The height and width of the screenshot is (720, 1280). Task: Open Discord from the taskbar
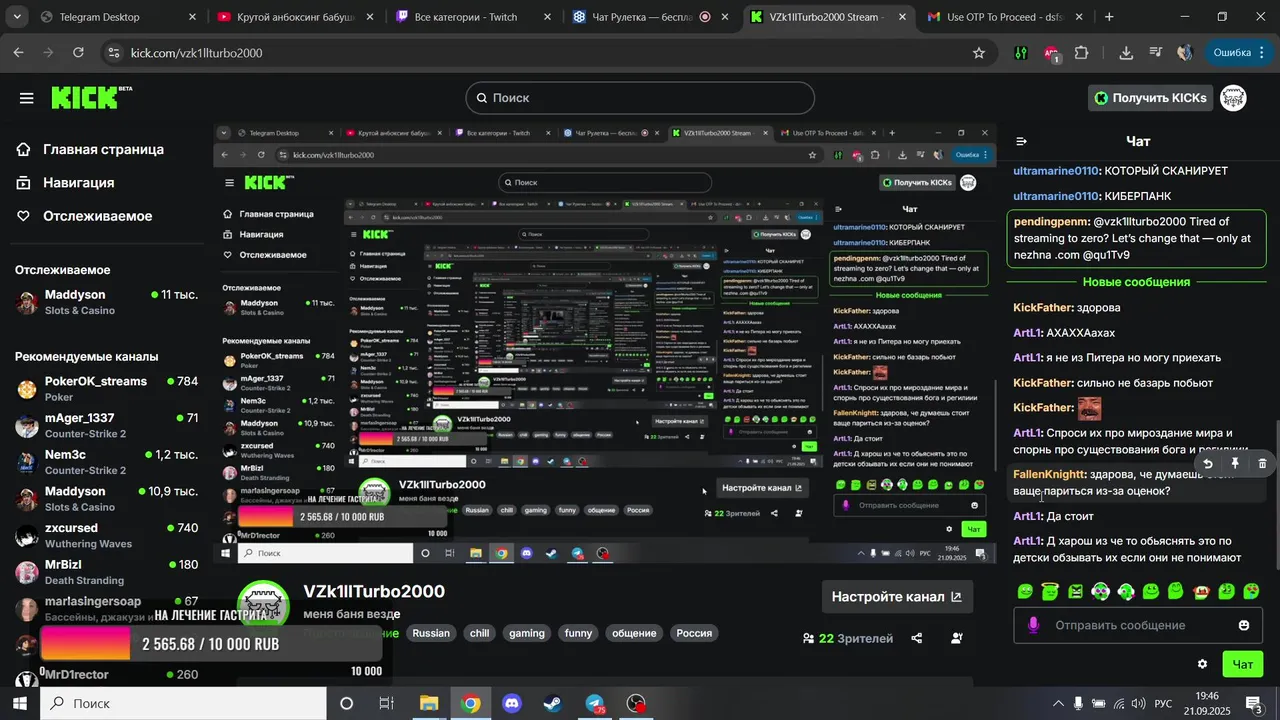512,704
